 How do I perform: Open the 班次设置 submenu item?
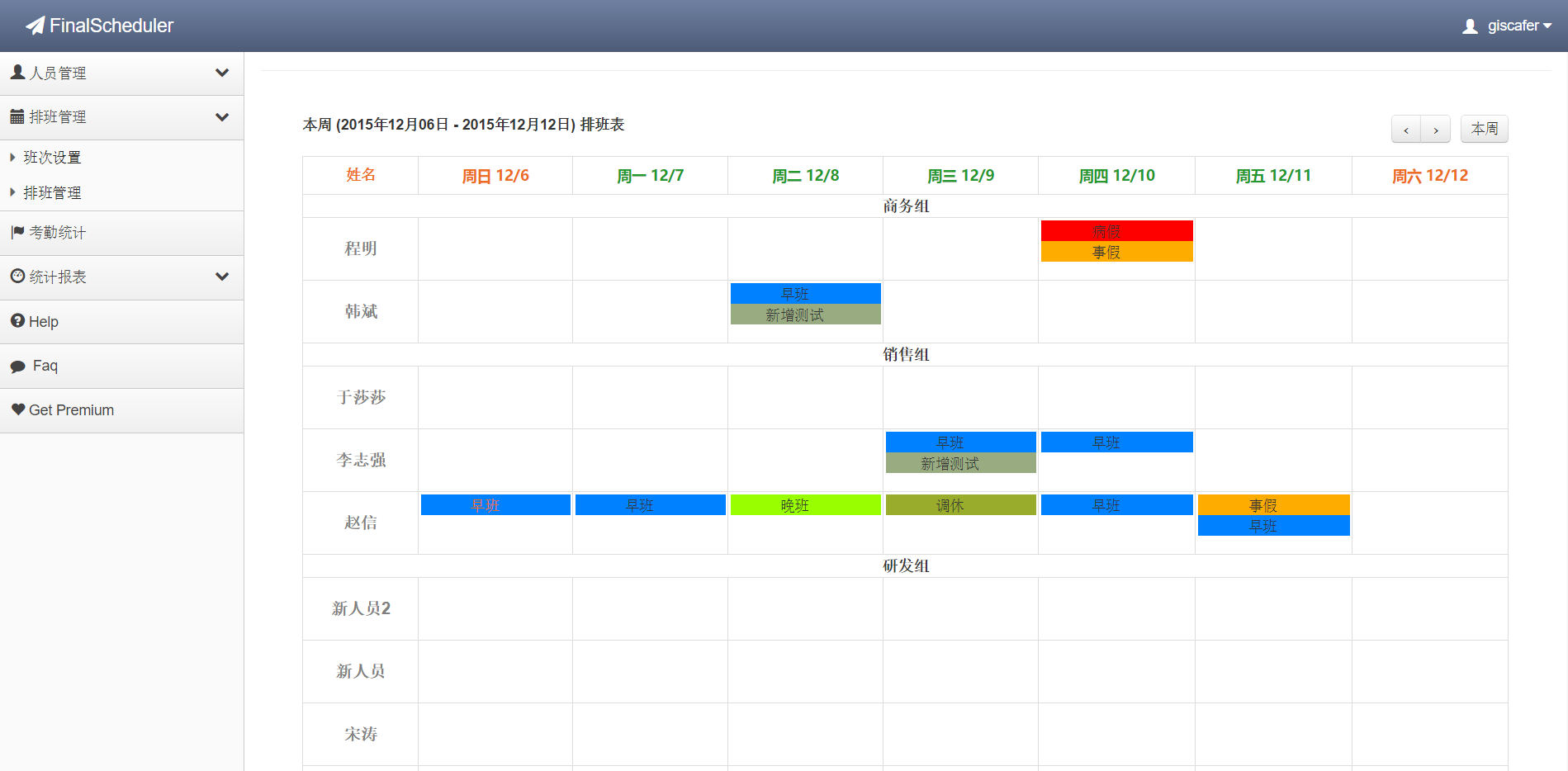pyautogui.click(x=52, y=158)
